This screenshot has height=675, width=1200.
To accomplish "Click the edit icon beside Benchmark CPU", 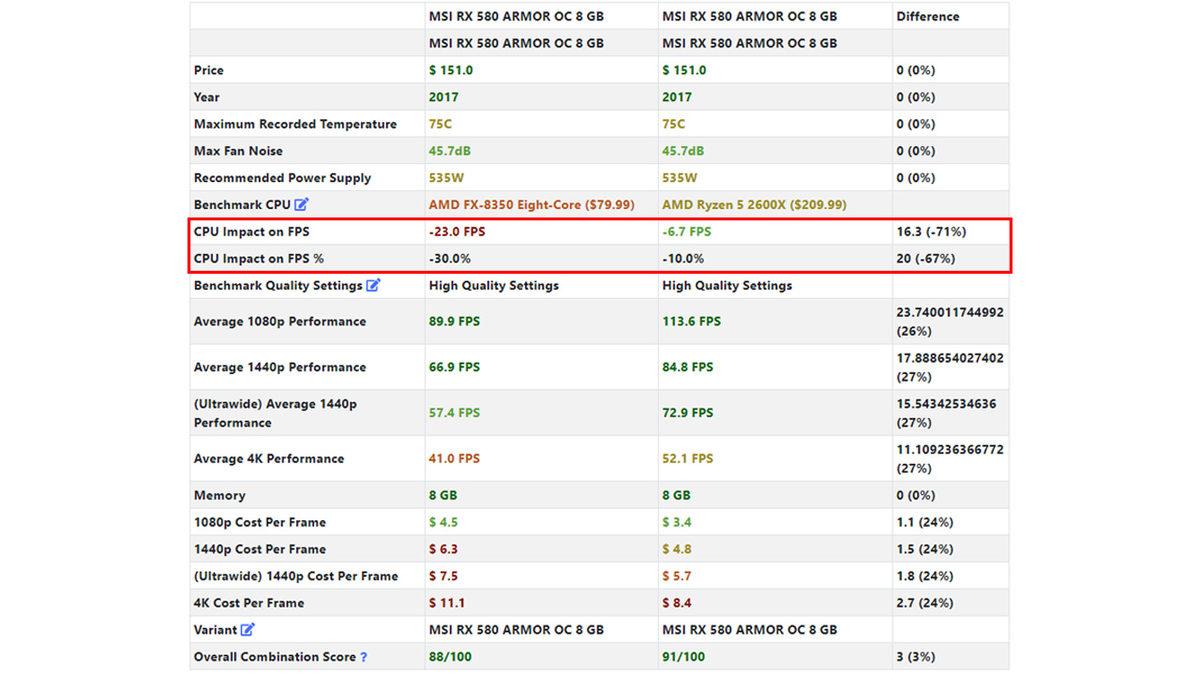I will (x=302, y=204).
